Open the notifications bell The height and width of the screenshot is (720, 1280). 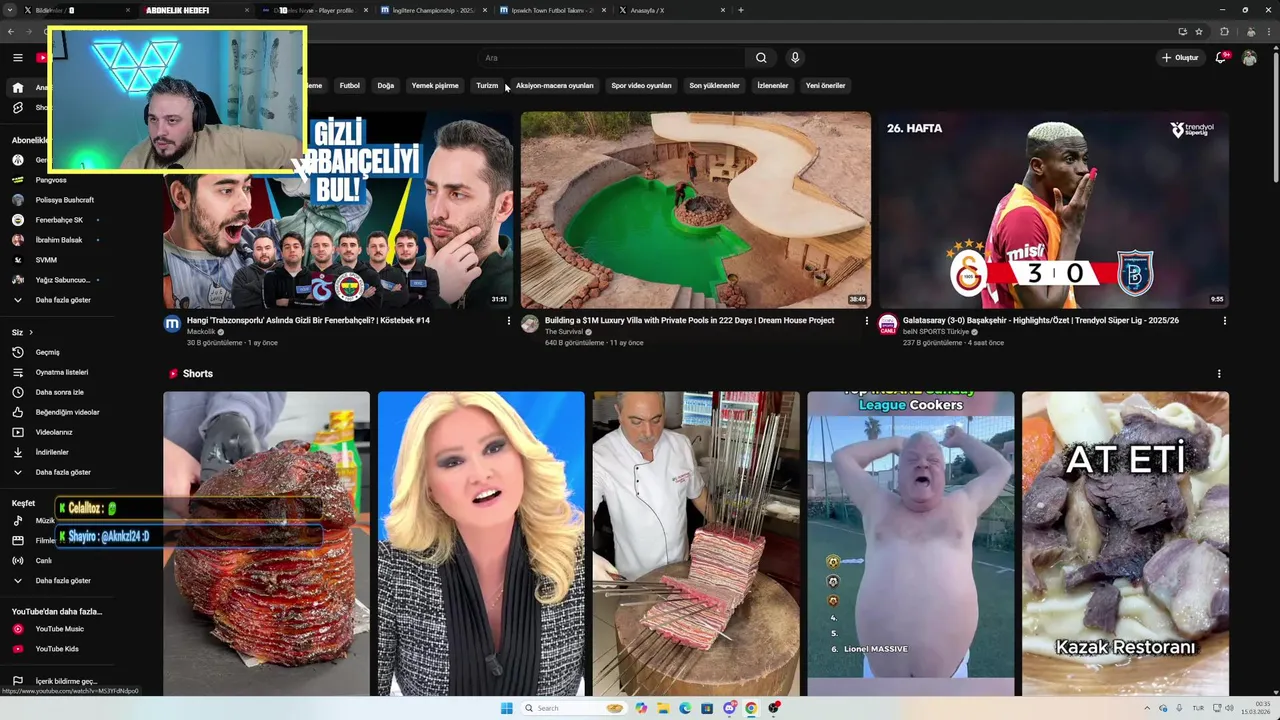pos(1220,58)
